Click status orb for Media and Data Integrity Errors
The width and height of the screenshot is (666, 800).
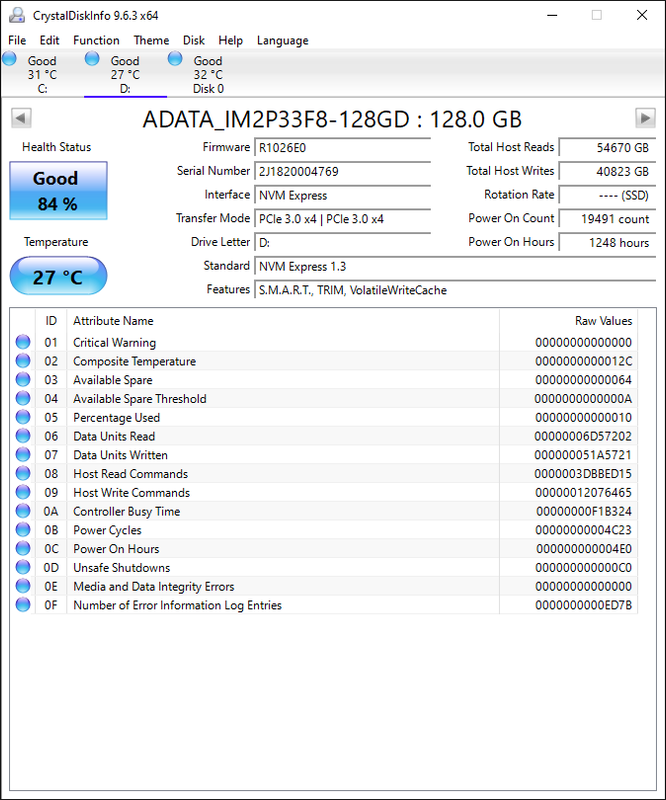(x=23, y=586)
